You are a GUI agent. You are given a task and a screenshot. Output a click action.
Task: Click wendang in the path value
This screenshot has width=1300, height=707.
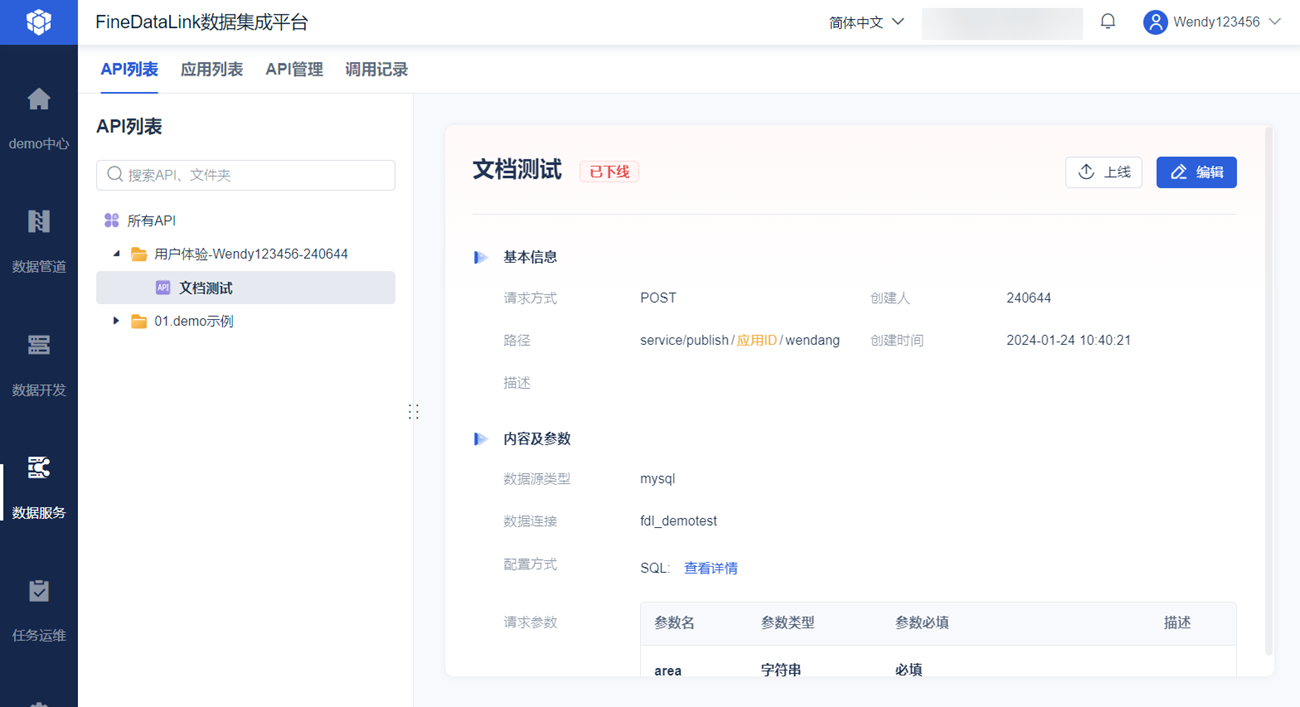click(x=813, y=340)
